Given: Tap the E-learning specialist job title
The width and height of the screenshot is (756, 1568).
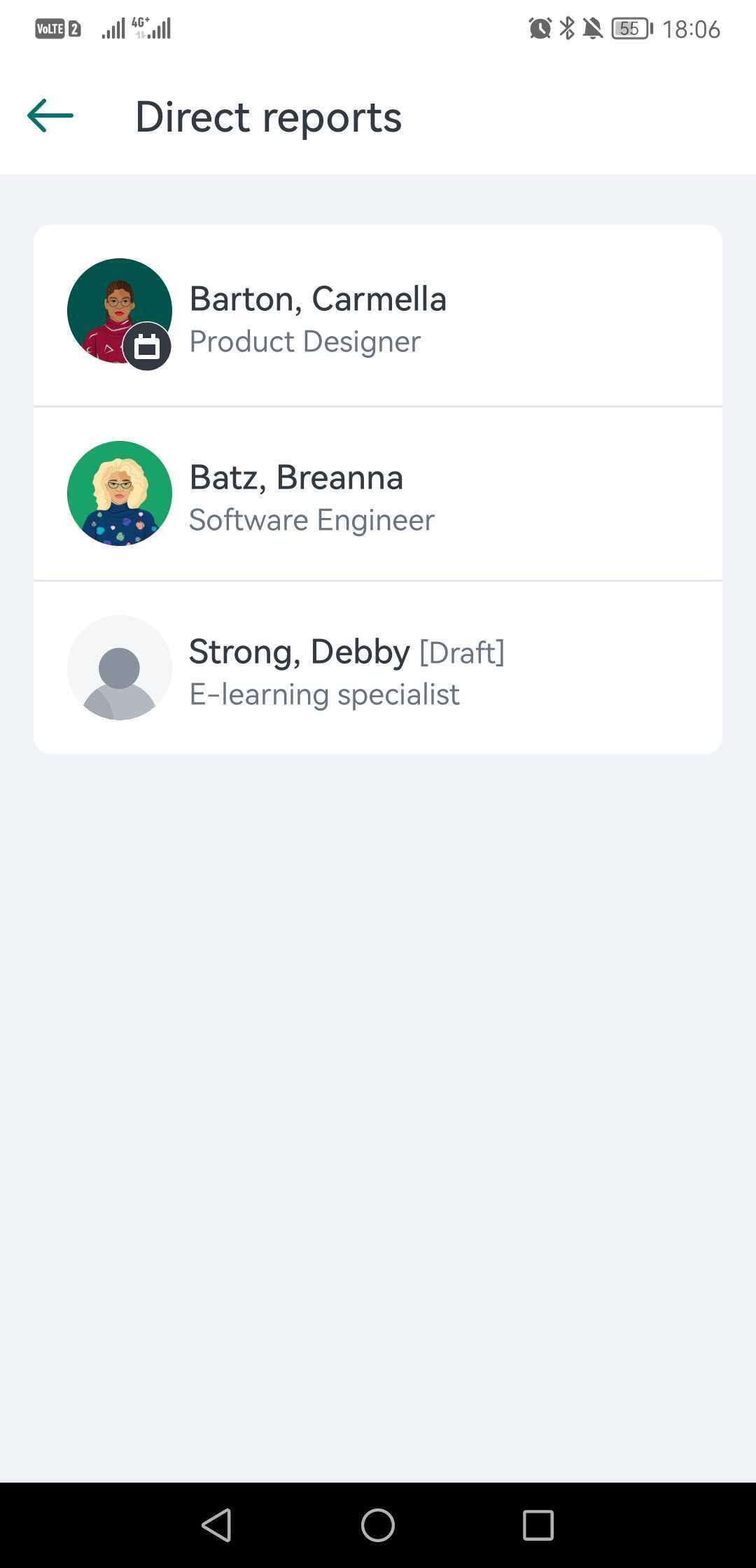Looking at the screenshot, I should (x=325, y=694).
